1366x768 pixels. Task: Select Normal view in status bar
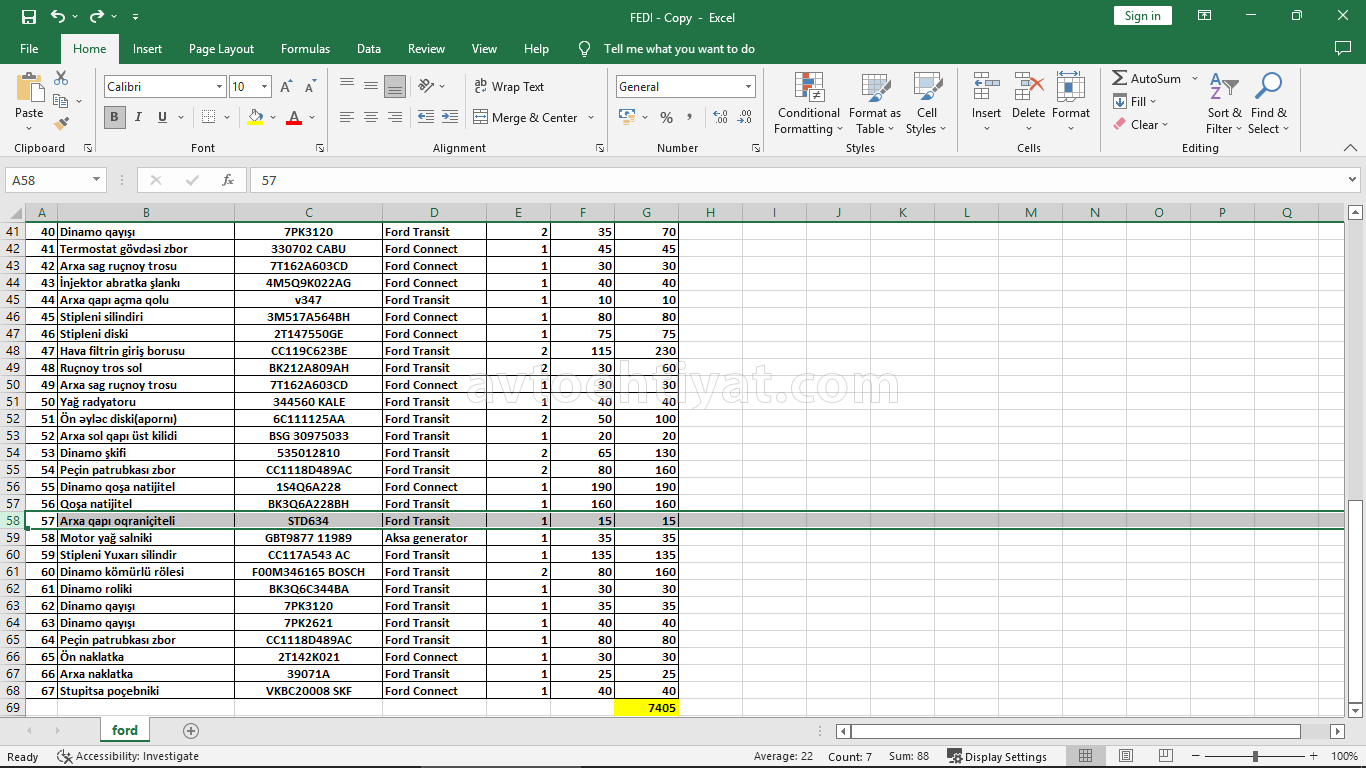point(1085,756)
